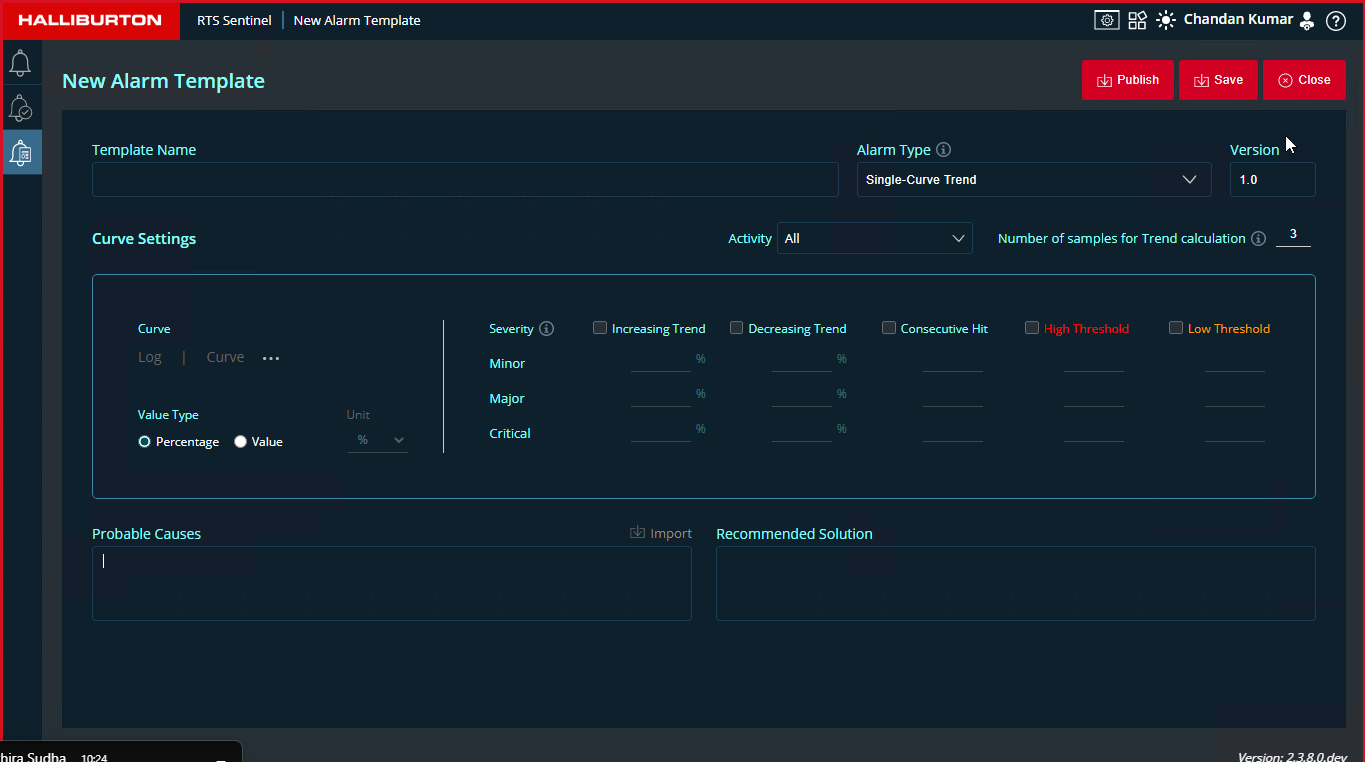Open the Unit percent dropdown
The image size is (1365, 762).
coord(378,440)
